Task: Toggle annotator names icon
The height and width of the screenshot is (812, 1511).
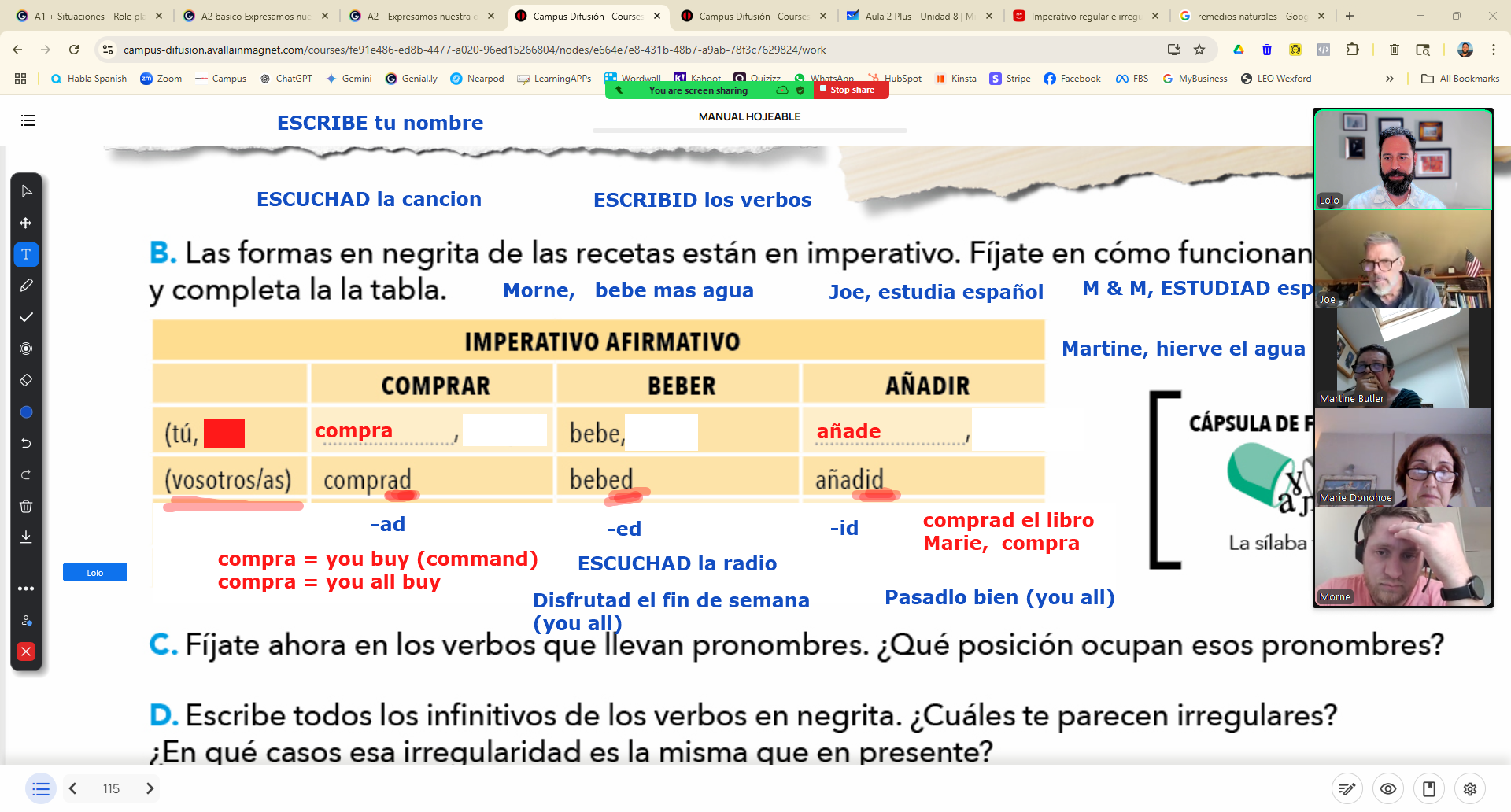Action: [26, 620]
